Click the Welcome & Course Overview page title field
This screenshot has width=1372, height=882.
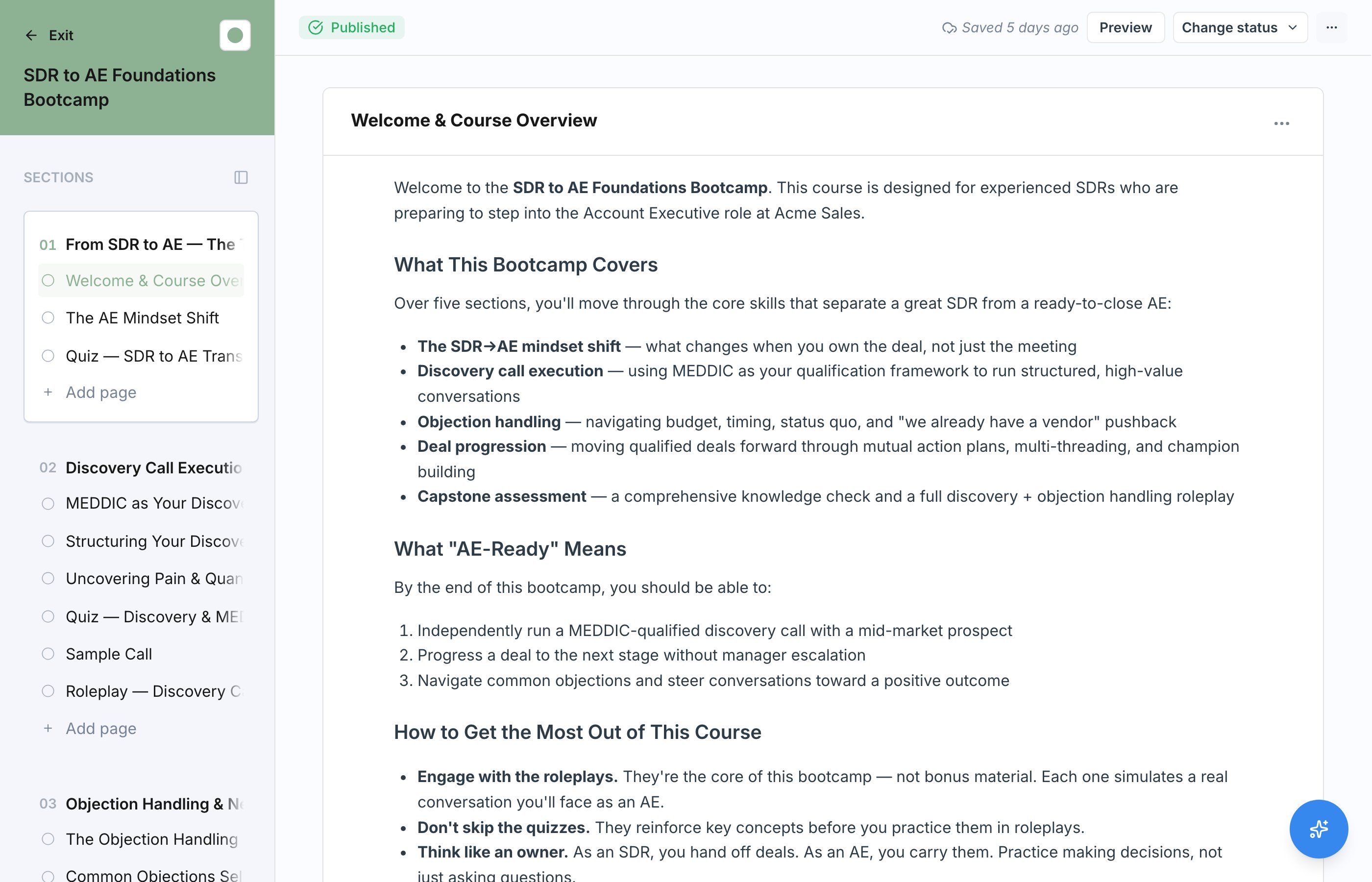474,120
